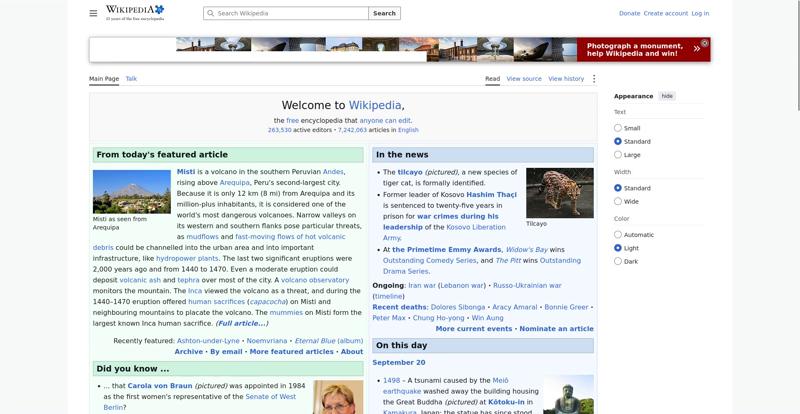Click the Wikipedia logo
This screenshot has height=414, width=800.
[135, 13]
